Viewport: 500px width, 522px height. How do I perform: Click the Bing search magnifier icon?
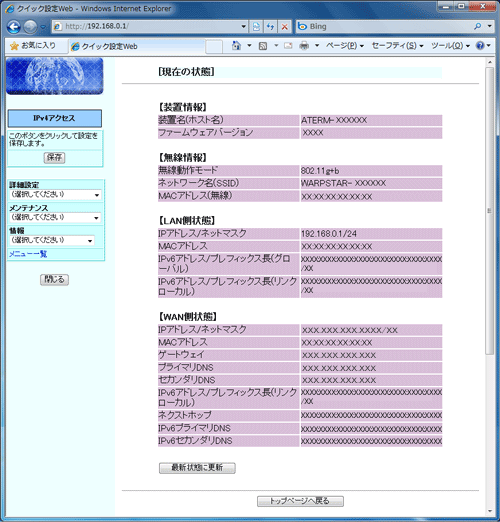click(477, 26)
